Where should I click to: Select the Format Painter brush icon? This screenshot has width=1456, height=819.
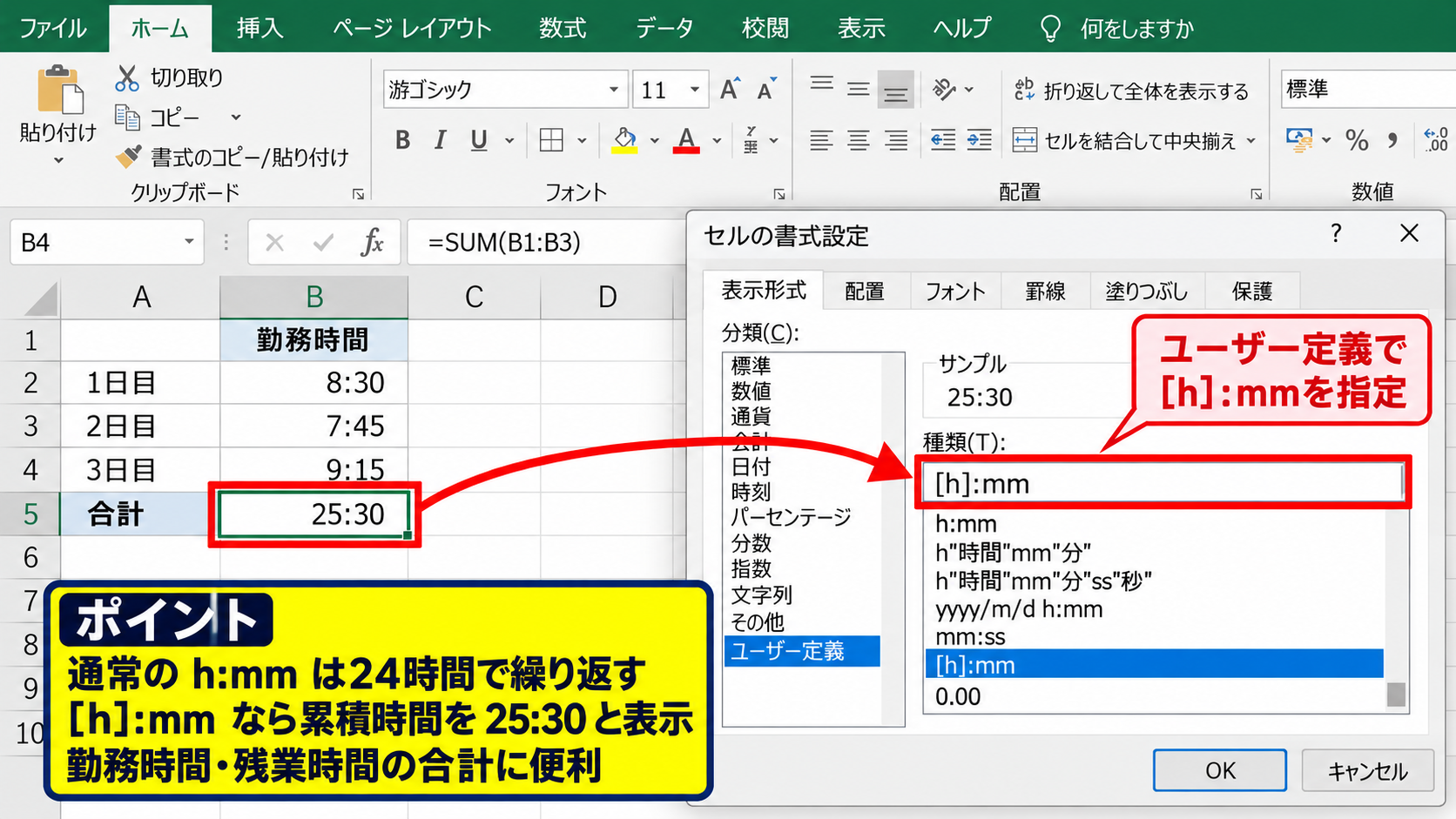pyautogui.click(x=128, y=157)
